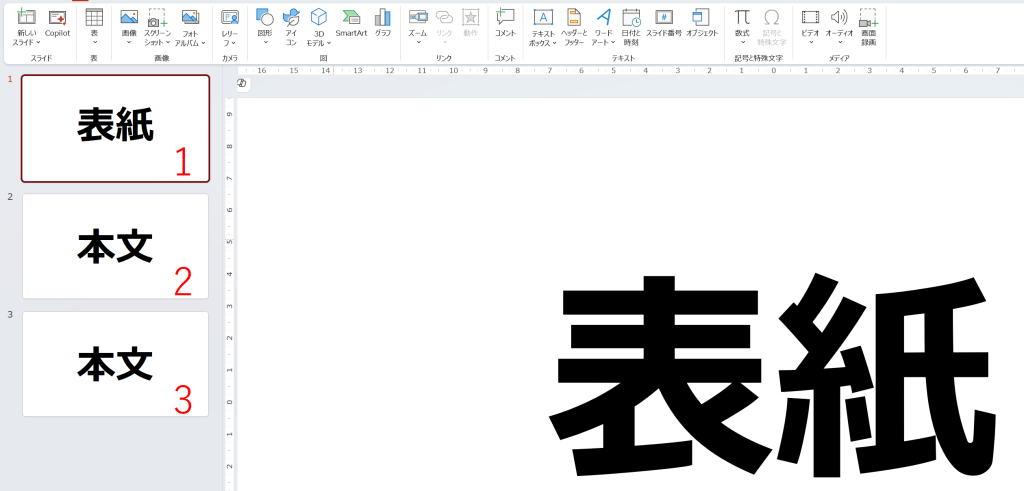Start 画面録画 (screen recording)
Viewport: 1024px width, 491px height.
click(x=869, y=23)
